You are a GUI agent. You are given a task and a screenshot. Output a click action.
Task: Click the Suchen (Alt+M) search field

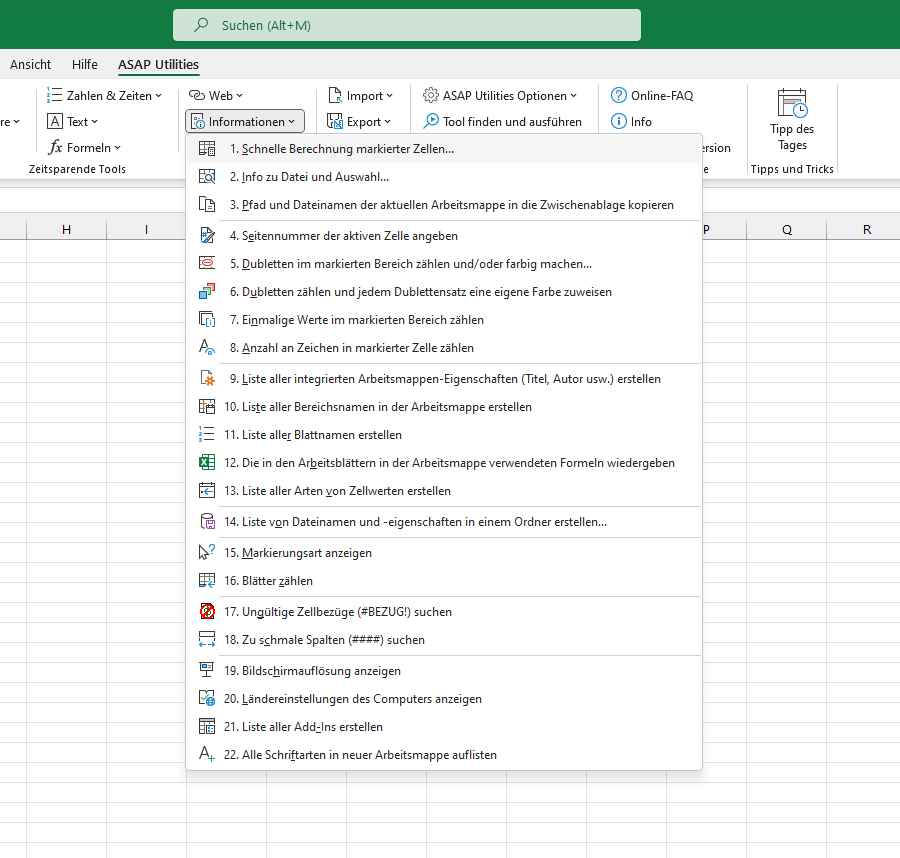(407, 25)
